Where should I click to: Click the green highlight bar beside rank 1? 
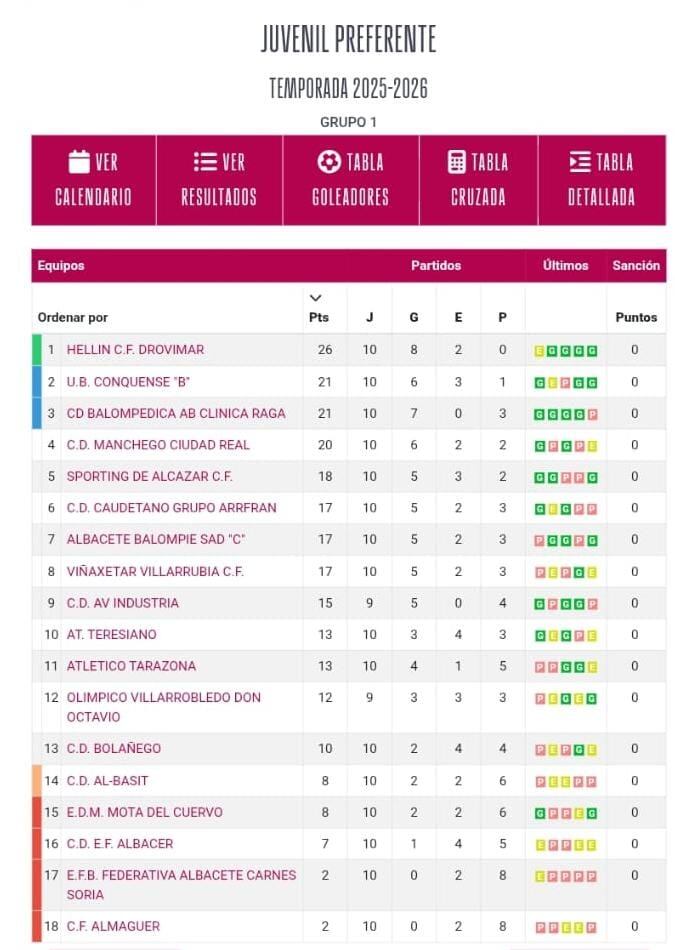tap(36, 351)
